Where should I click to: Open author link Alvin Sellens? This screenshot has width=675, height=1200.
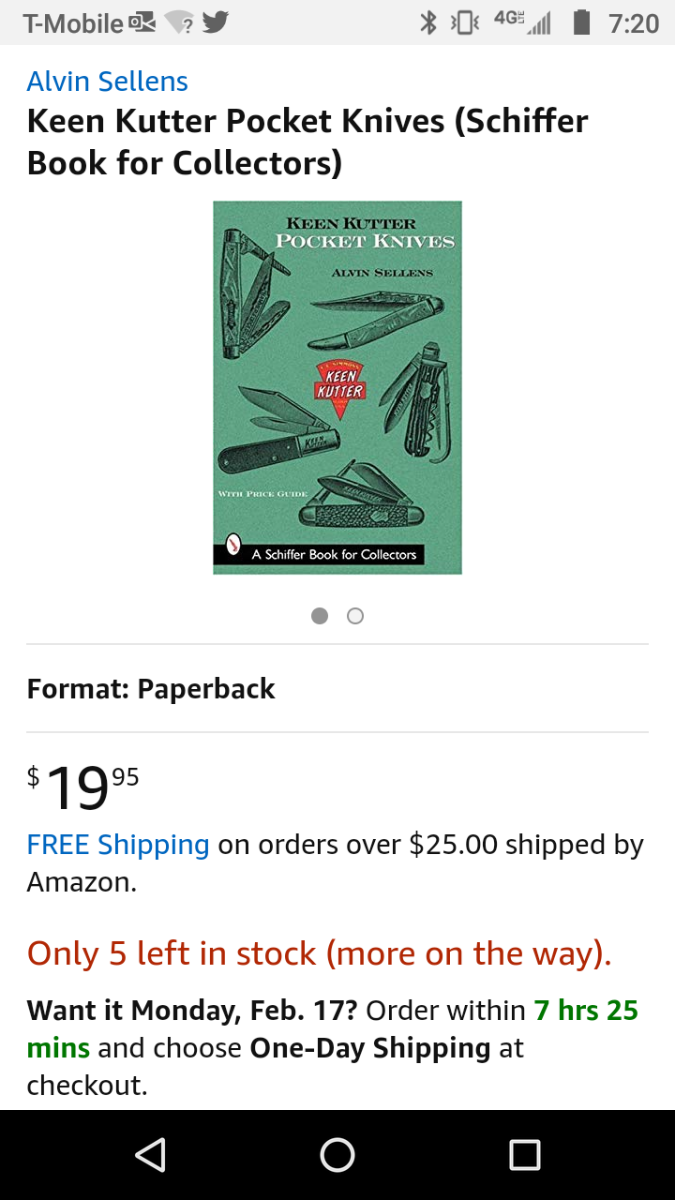point(108,81)
